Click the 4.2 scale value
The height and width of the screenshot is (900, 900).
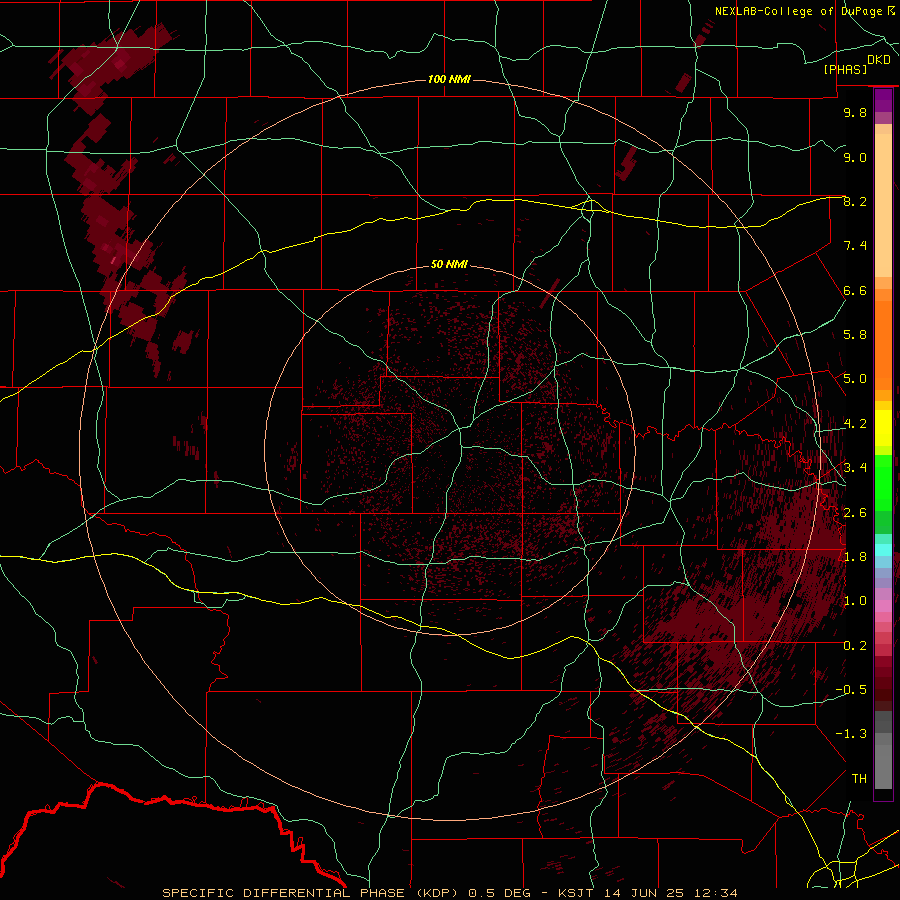click(x=855, y=424)
